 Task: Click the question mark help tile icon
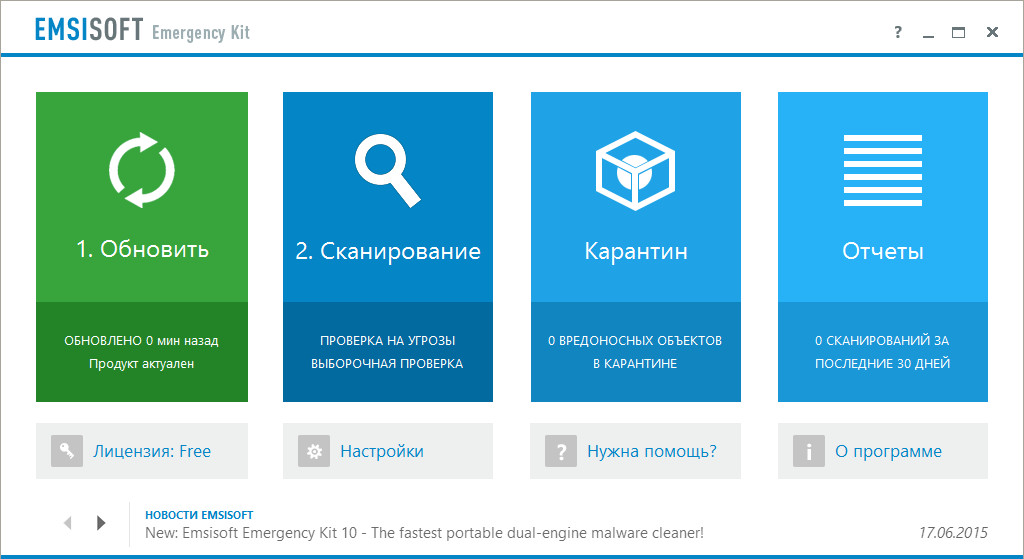click(x=561, y=451)
